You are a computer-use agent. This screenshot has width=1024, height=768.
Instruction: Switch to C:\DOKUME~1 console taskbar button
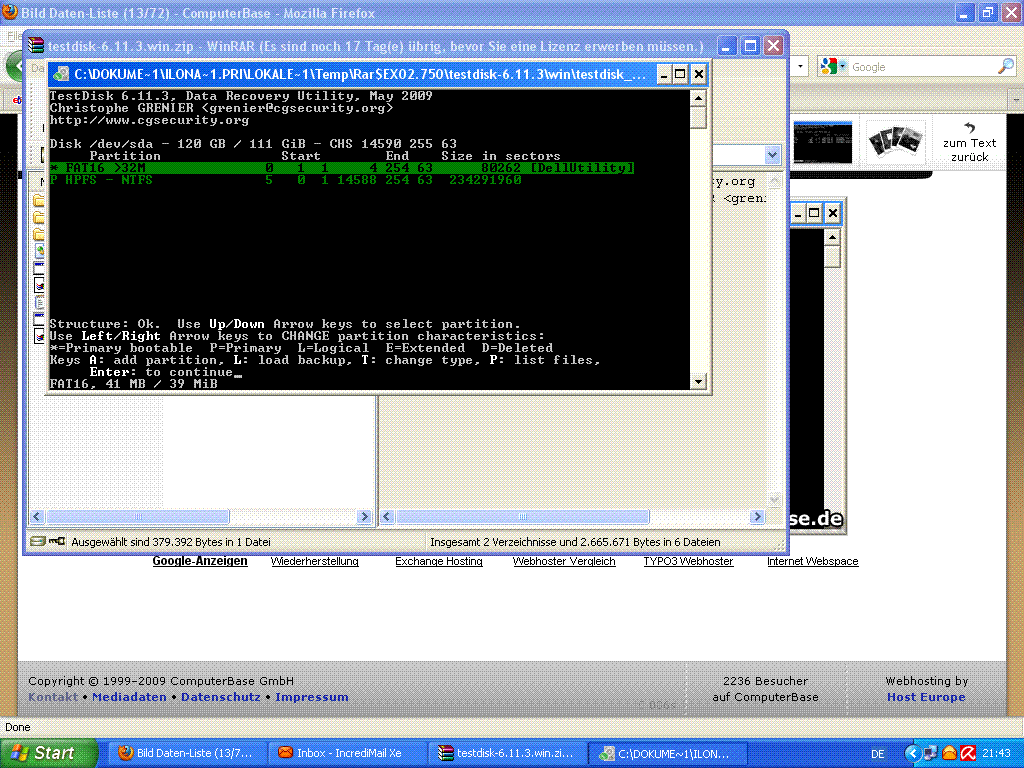coord(666,754)
